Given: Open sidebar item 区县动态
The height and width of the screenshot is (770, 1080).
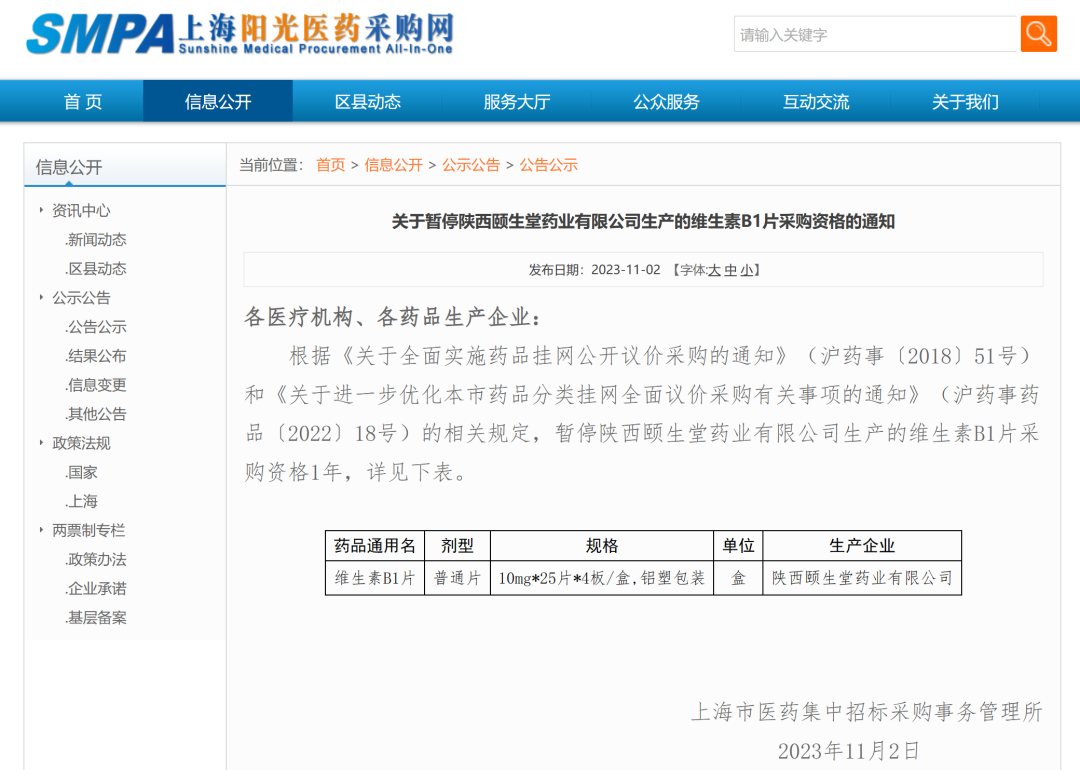Looking at the screenshot, I should (96, 269).
